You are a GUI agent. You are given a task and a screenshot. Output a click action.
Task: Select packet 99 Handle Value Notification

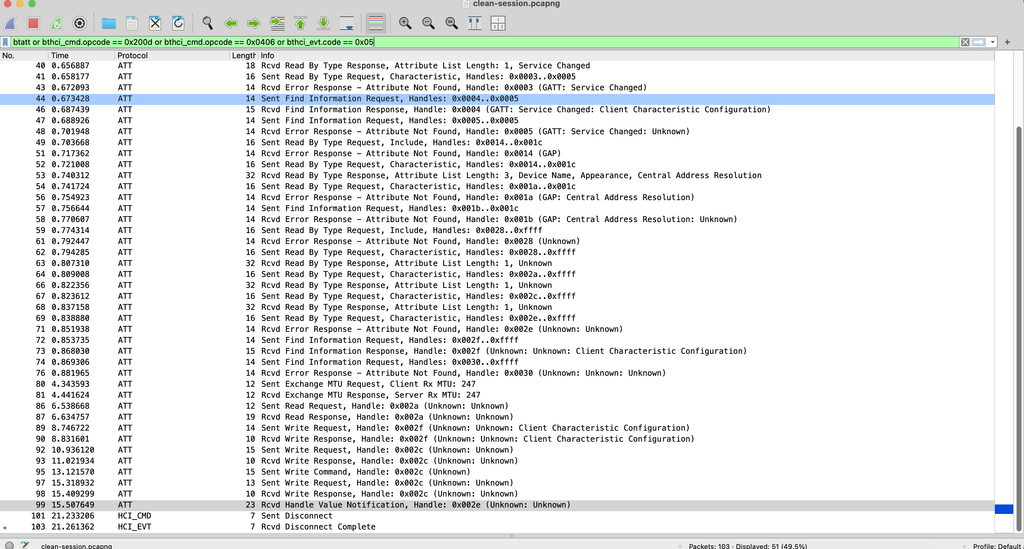pyautogui.click(x=497, y=505)
